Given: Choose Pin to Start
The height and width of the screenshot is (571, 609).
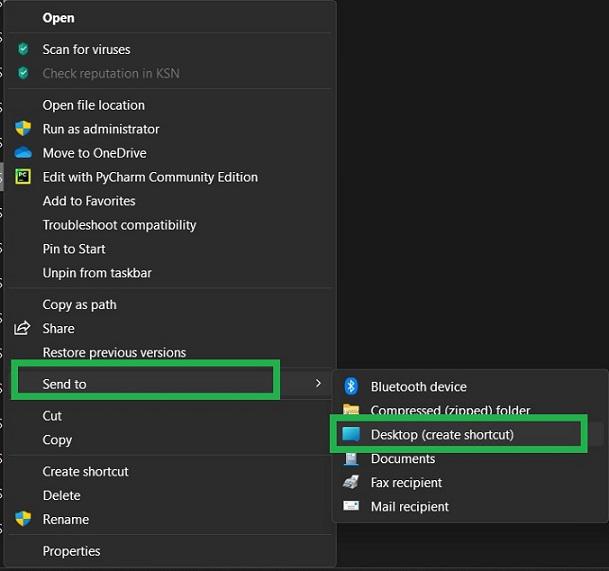Looking at the screenshot, I should click(x=73, y=249).
